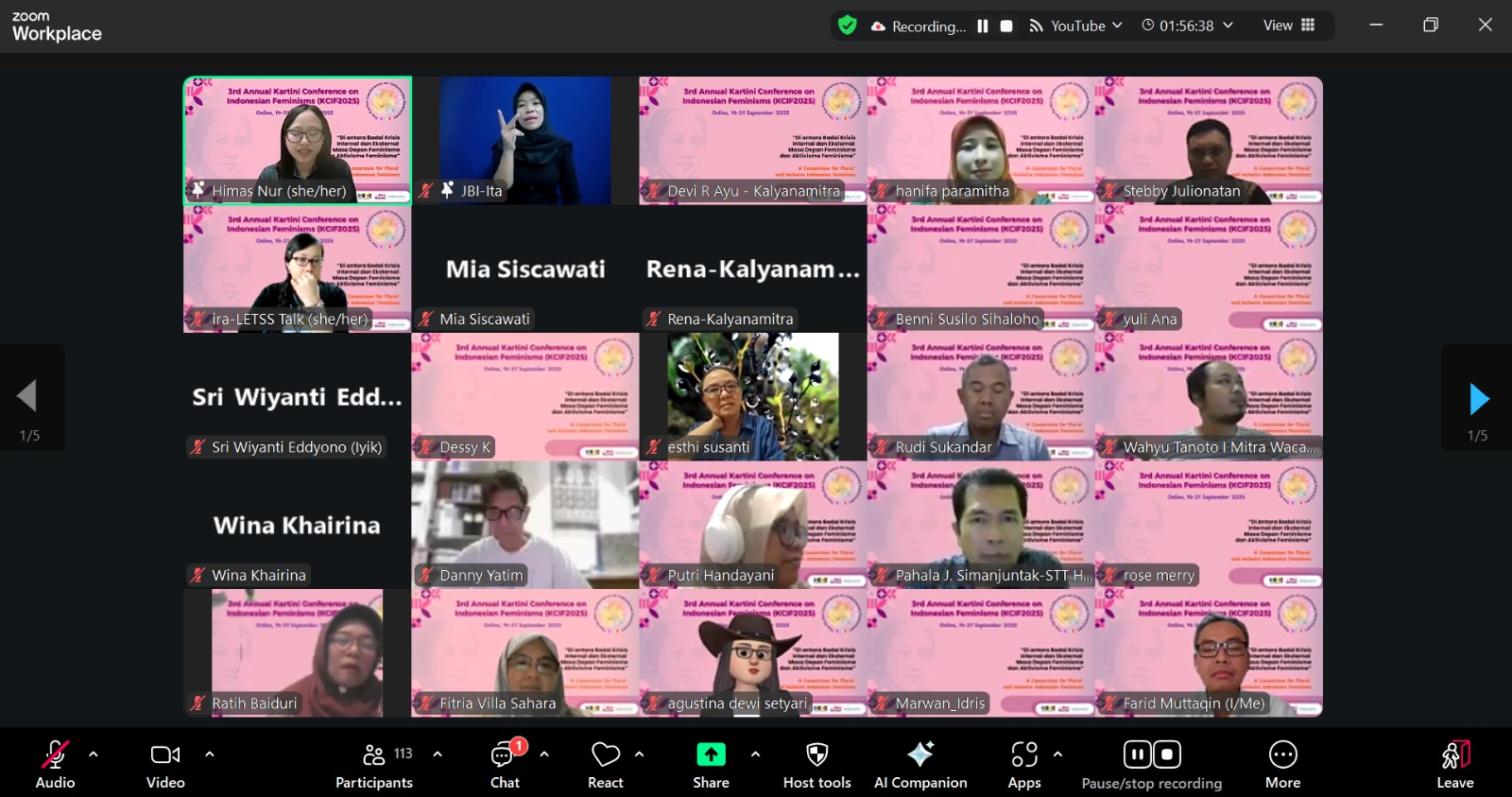The width and height of the screenshot is (1512, 797).
Task: Click the green encryption shield icon
Action: pyautogui.click(x=848, y=26)
